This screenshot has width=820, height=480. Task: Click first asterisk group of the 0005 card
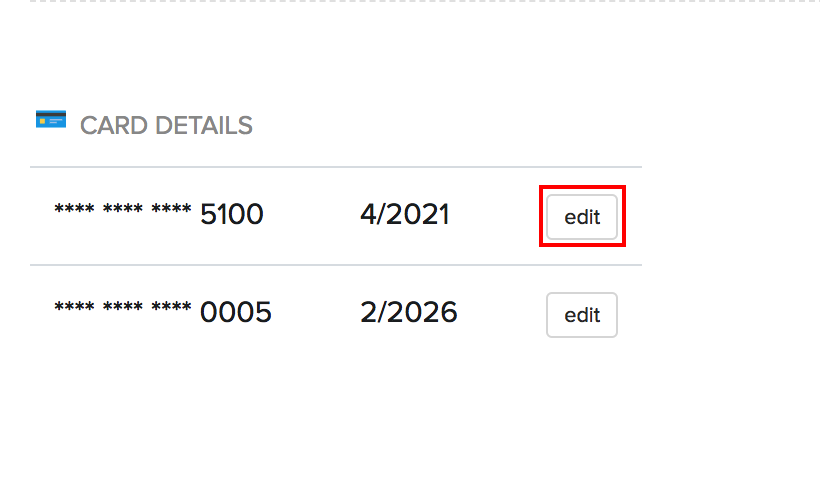[74, 310]
